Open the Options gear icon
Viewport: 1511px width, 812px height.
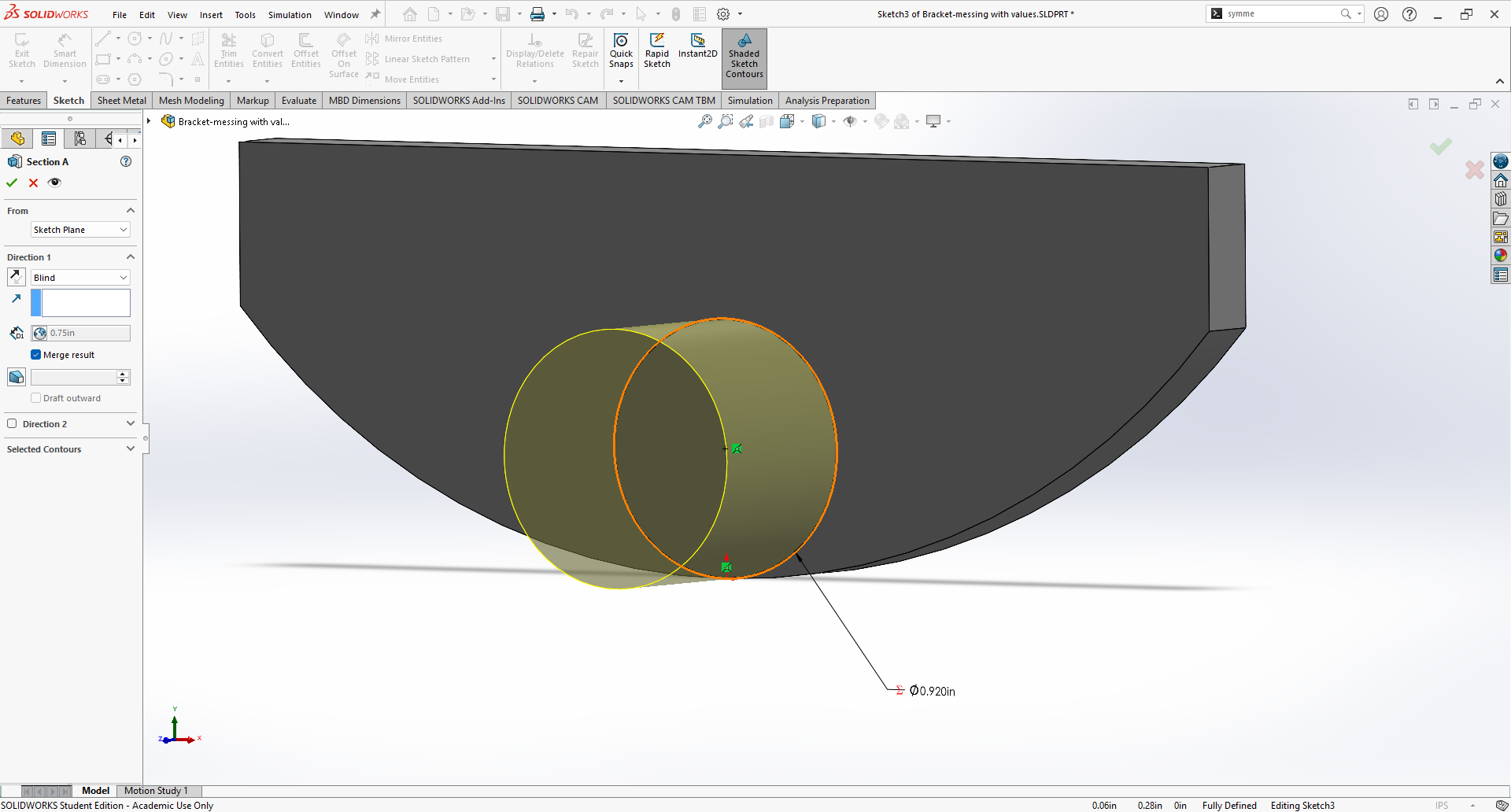pos(723,14)
